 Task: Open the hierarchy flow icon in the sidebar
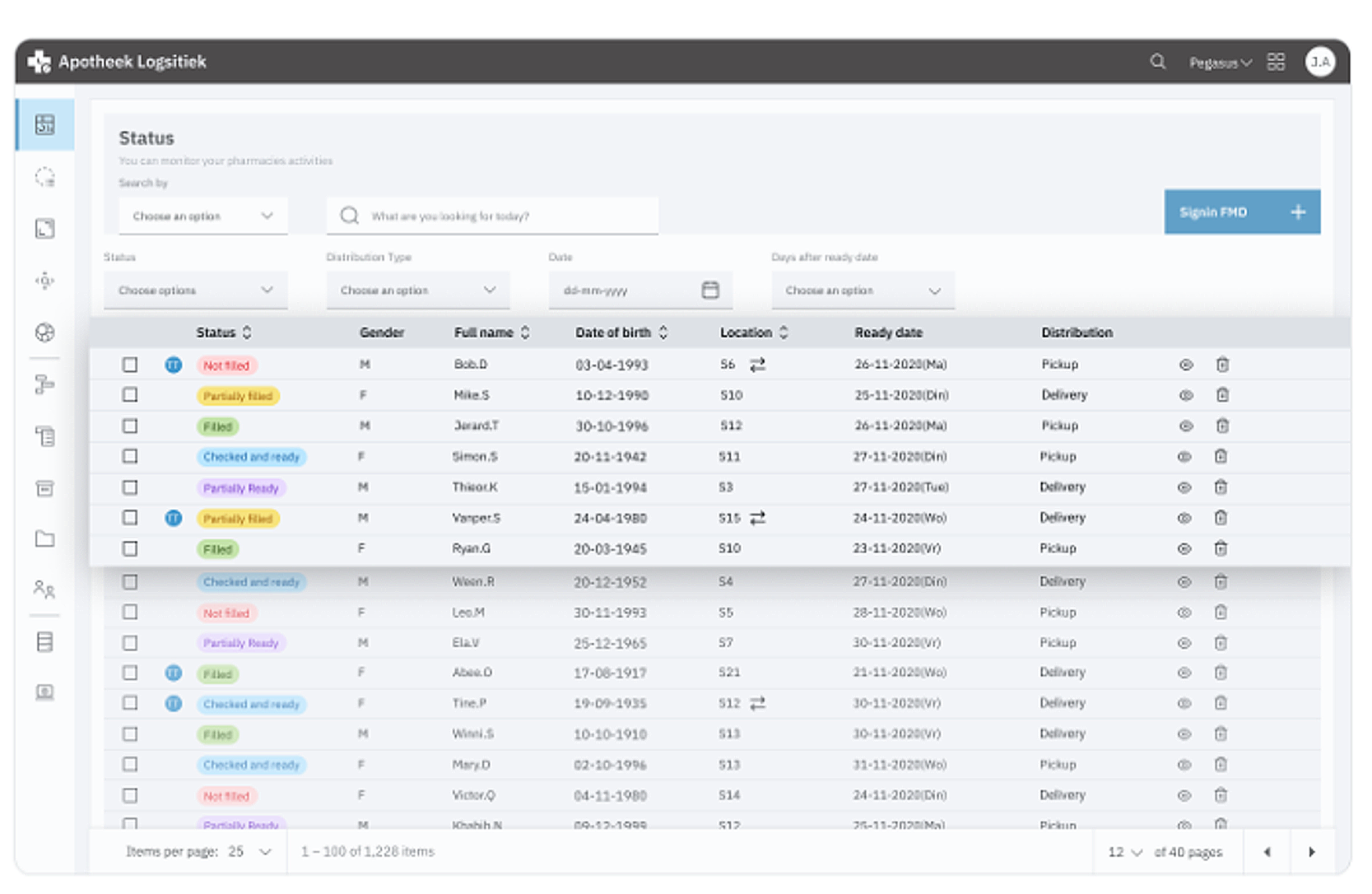[x=45, y=385]
